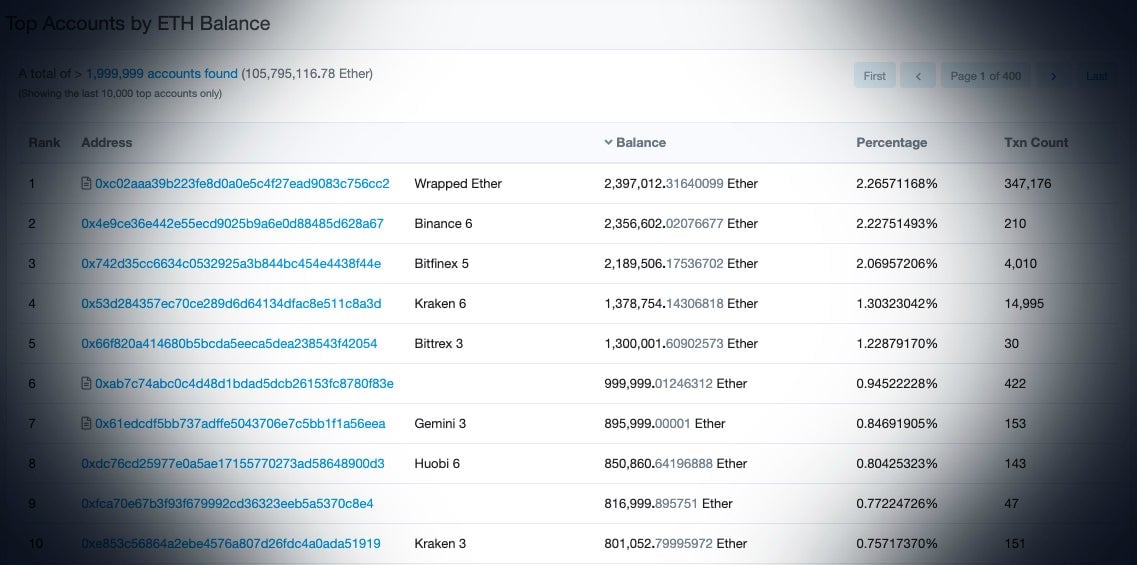The image size is (1137, 565).
Task: Open Gemini 3 address 0x61edcdf5bb73
Action: point(240,423)
